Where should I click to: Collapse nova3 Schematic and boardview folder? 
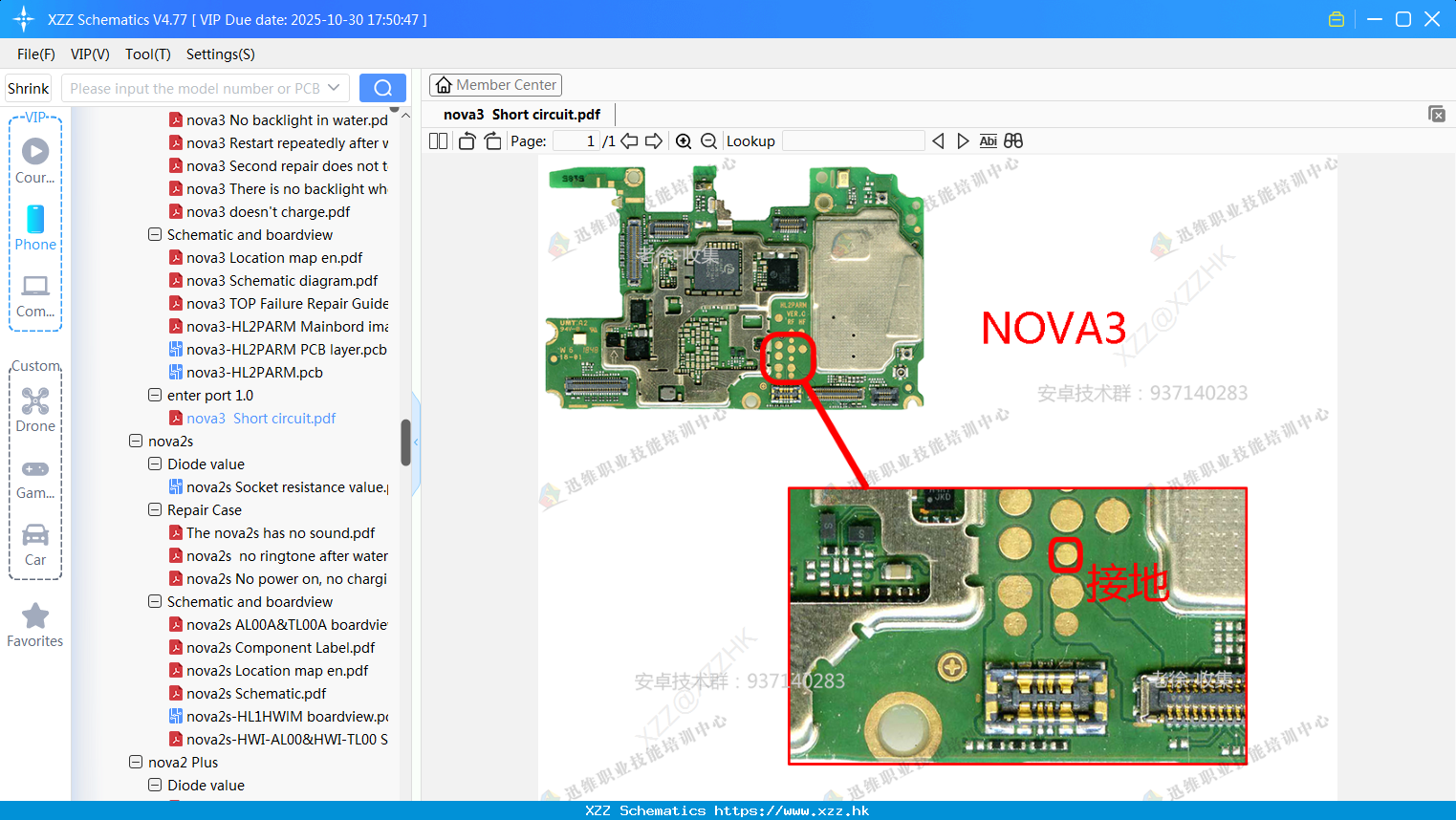click(155, 234)
